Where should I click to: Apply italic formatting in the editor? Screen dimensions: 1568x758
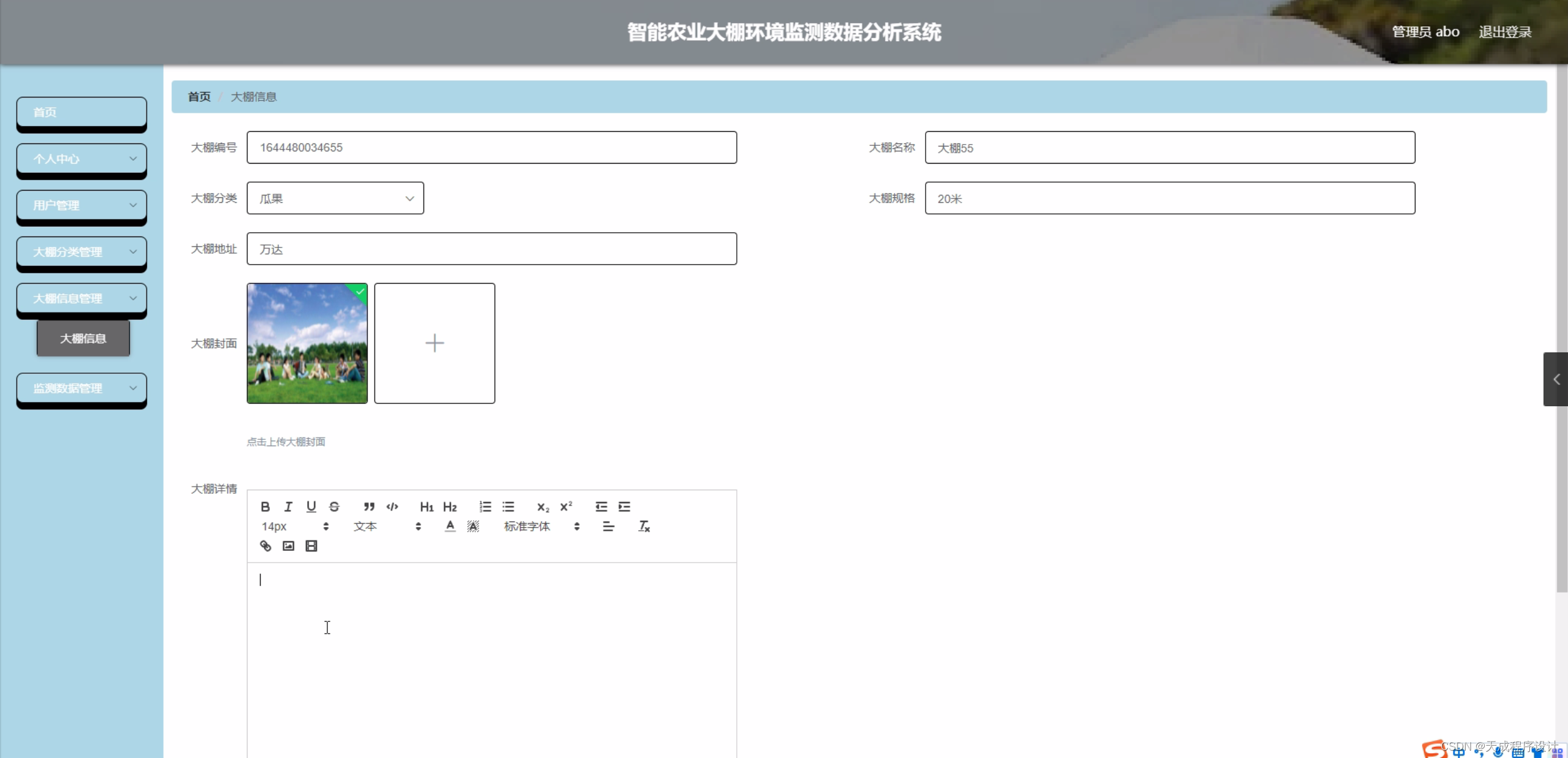(288, 507)
